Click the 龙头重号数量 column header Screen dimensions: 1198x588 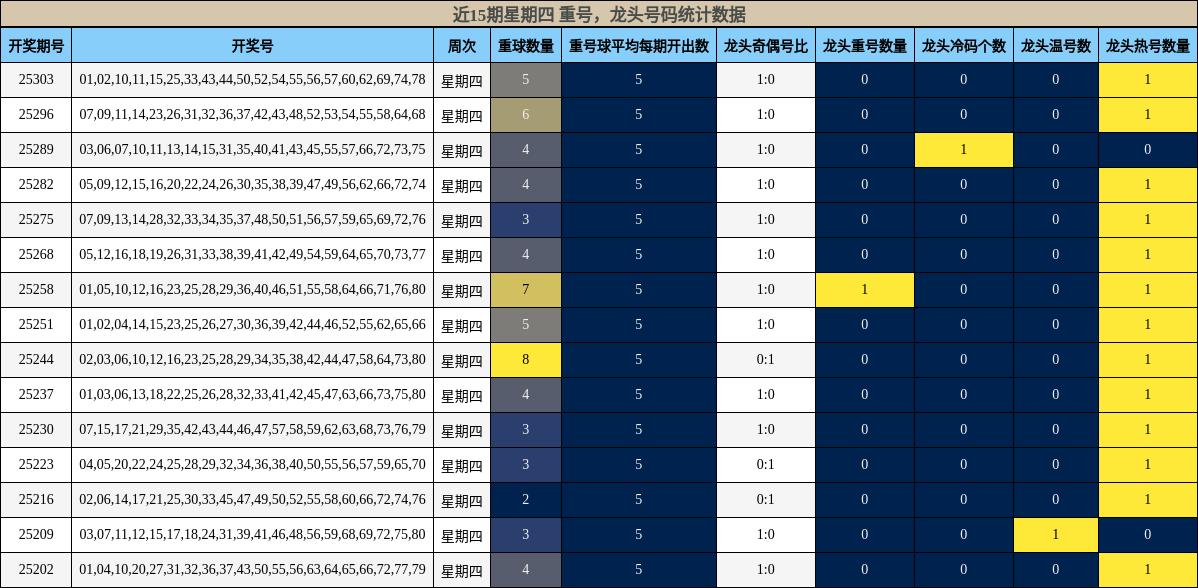click(865, 44)
